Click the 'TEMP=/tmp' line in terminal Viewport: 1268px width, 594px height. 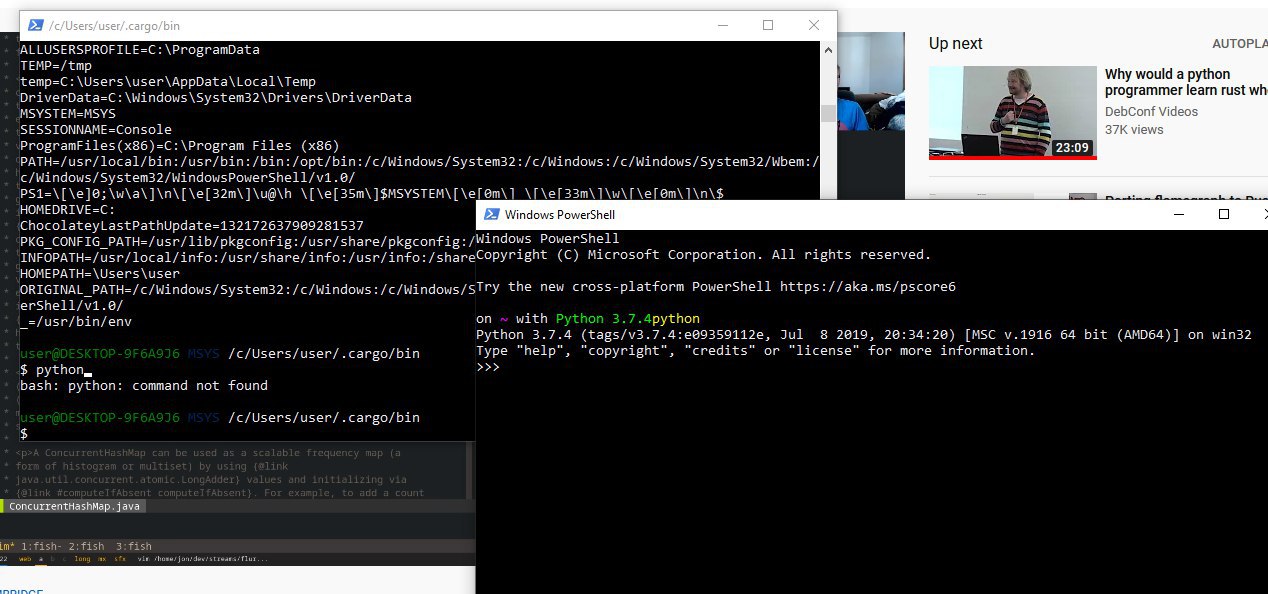(56, 65)
